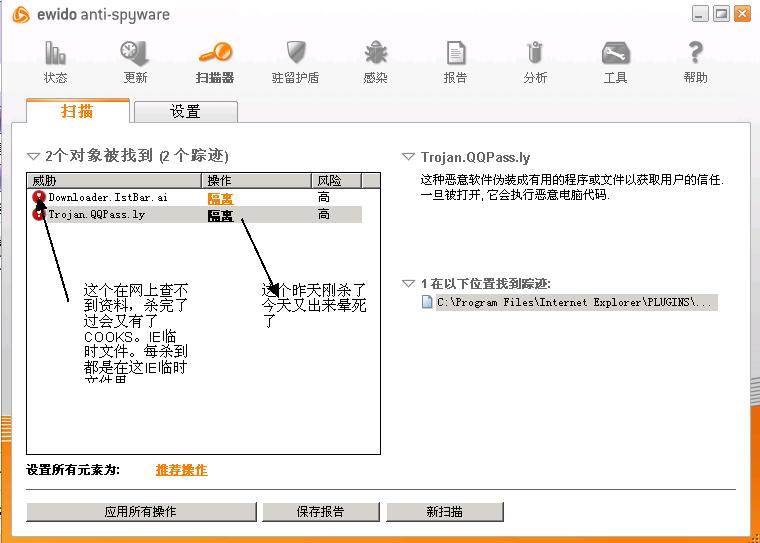Switch to the 设置 settings tab
The image size is (760, 543).
coord(186,112)
